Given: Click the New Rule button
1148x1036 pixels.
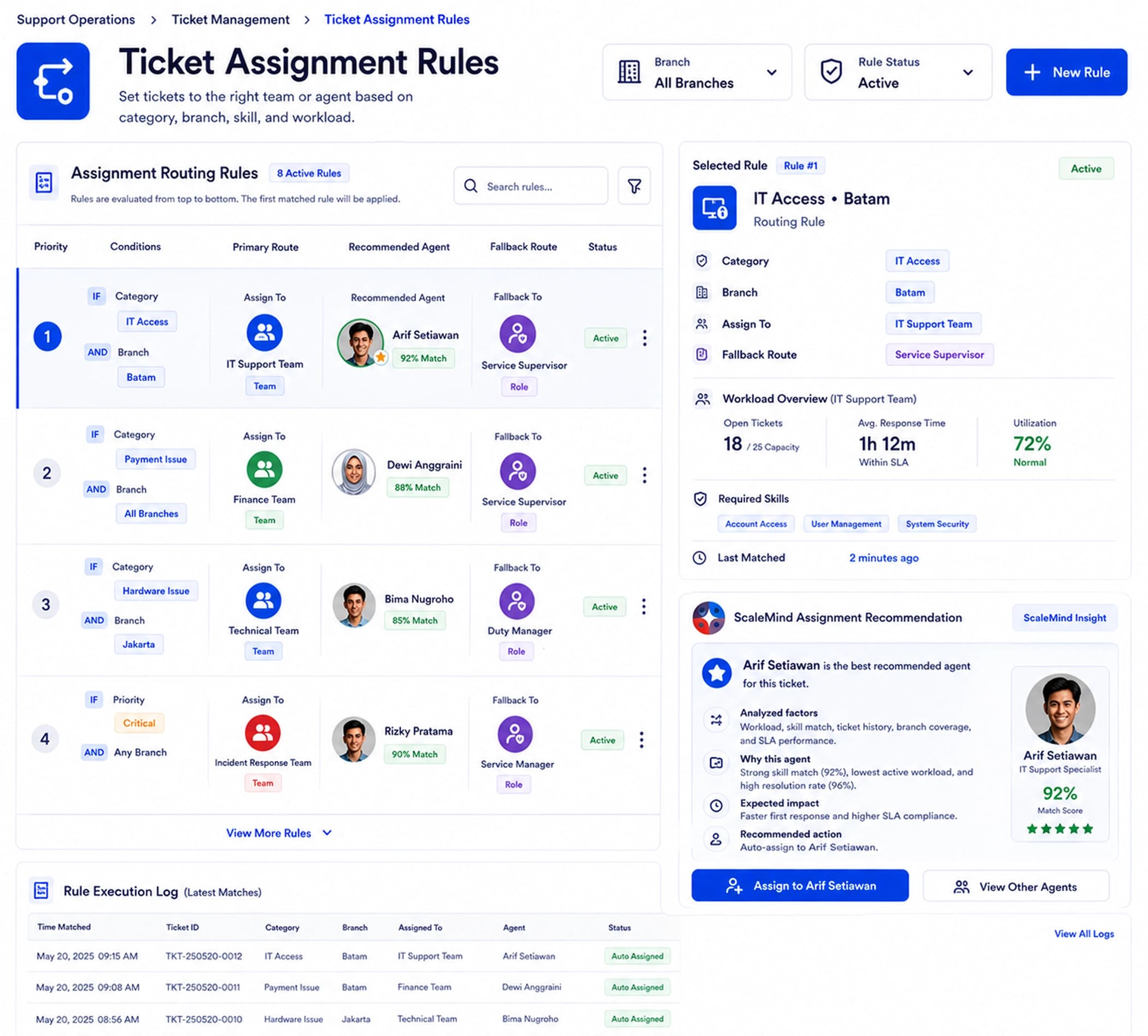Looking at the screenshot, I should [x=1066, y=72].
